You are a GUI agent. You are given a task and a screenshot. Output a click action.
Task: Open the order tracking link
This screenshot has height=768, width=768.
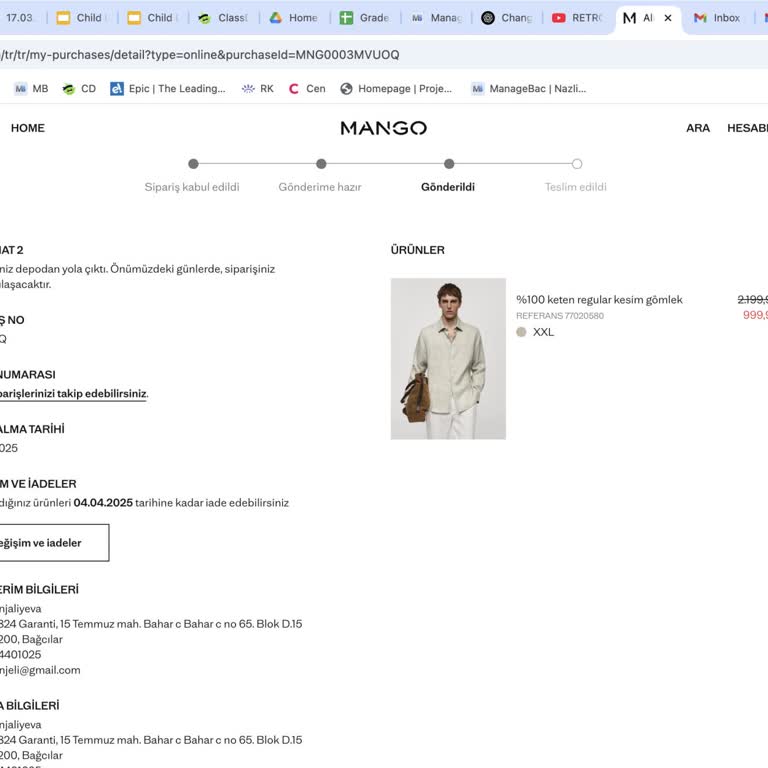click(x=73, y=394)
